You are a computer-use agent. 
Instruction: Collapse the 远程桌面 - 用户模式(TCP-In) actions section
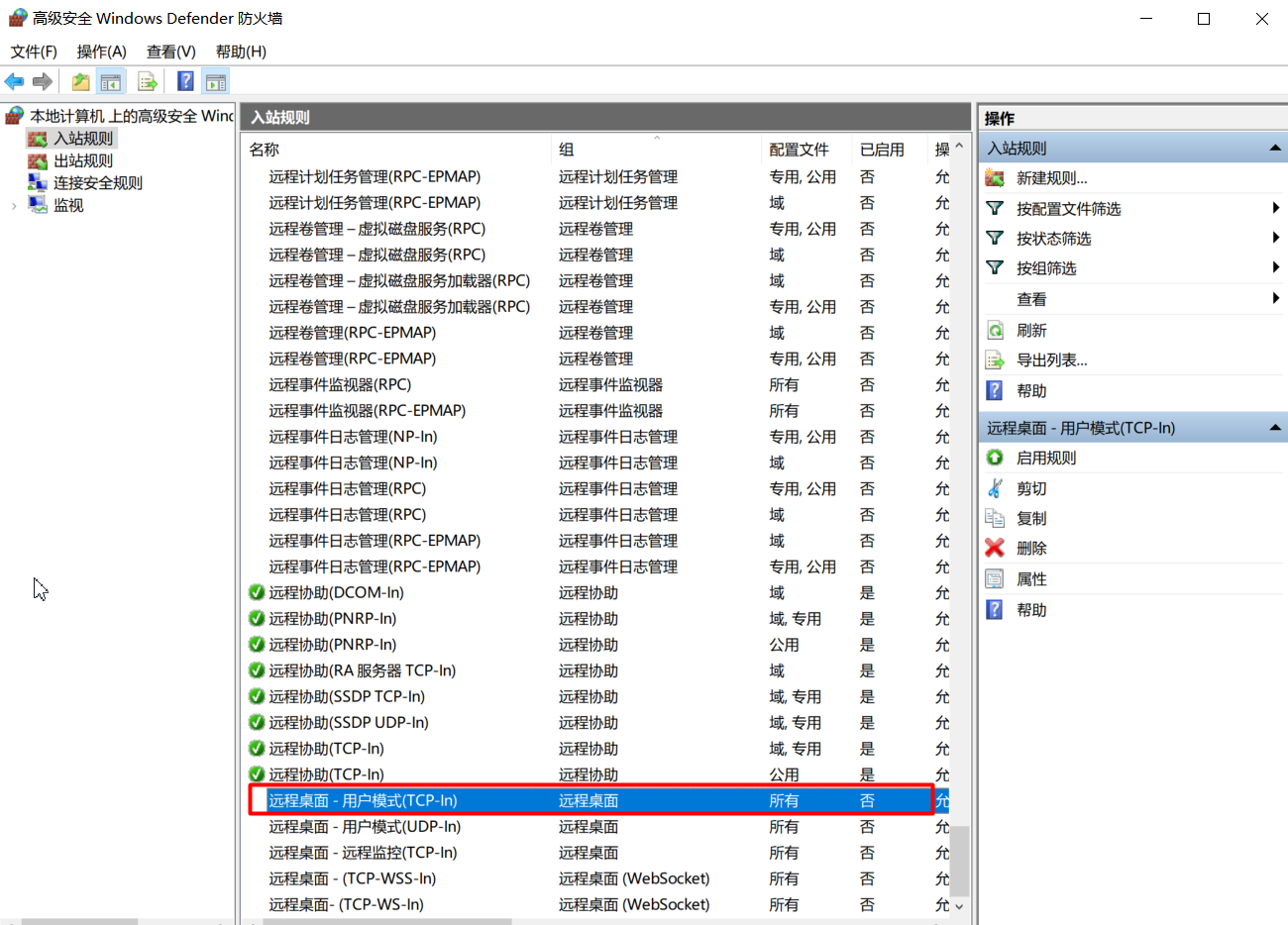tap(1276, 428)
